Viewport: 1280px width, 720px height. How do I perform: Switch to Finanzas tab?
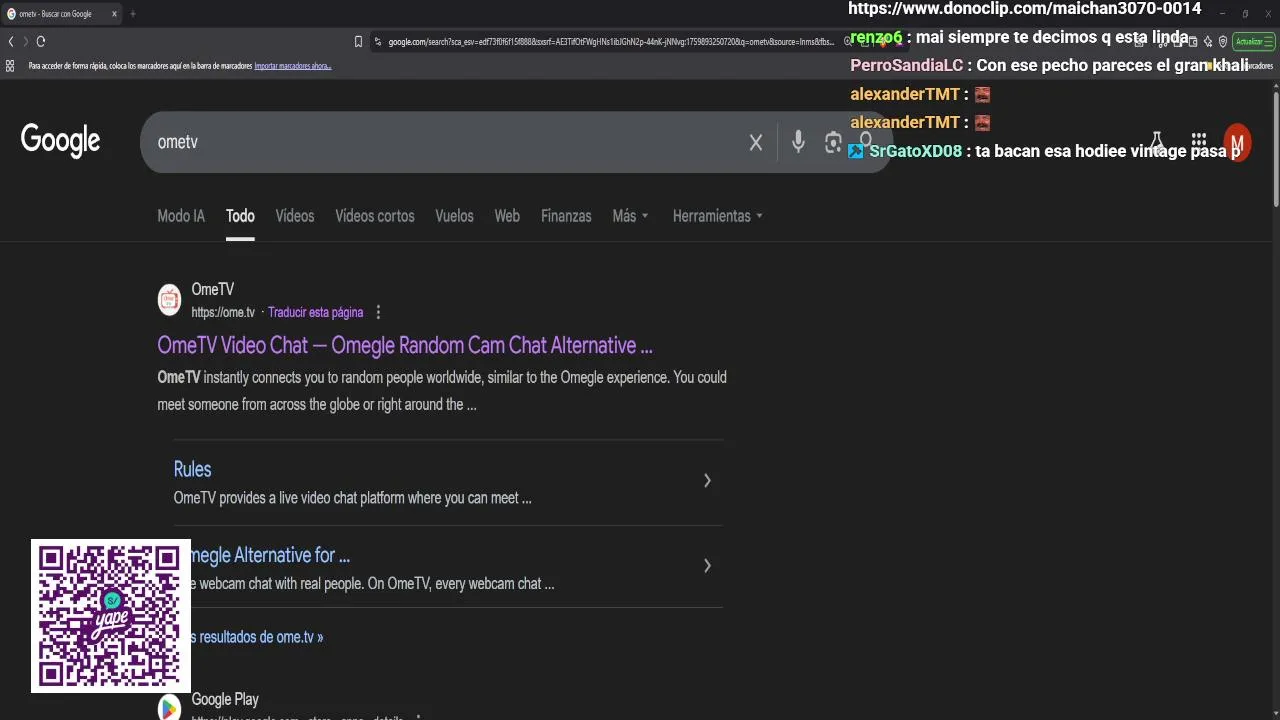click(566, 216)
